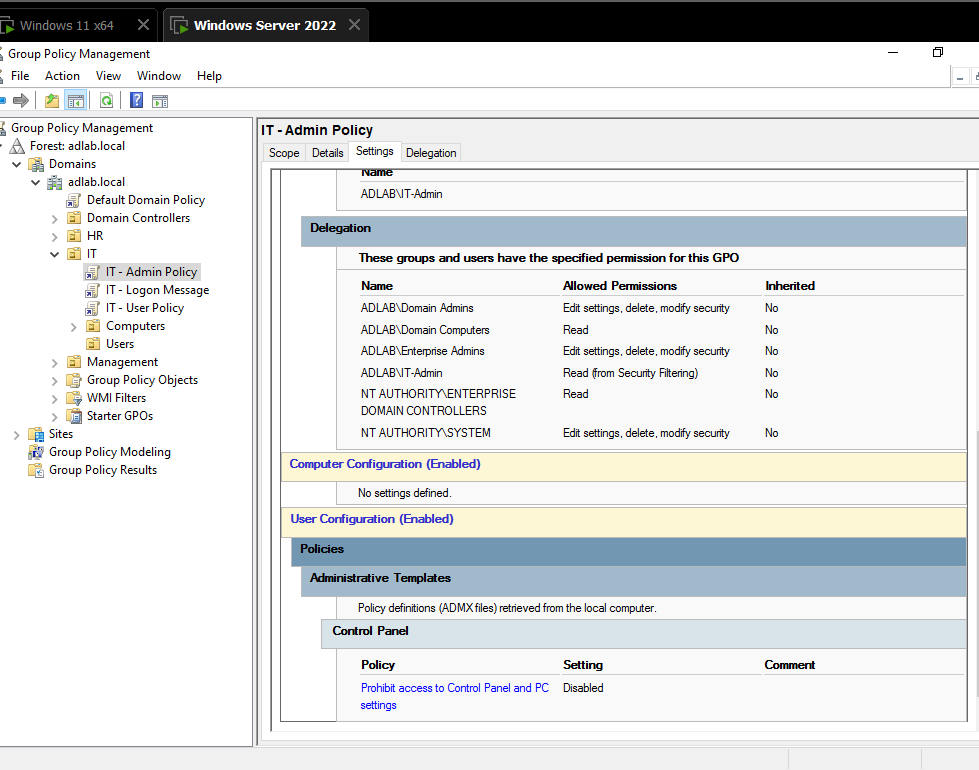
Task: Collapse the adlab.local domain node
Action: 36,183
